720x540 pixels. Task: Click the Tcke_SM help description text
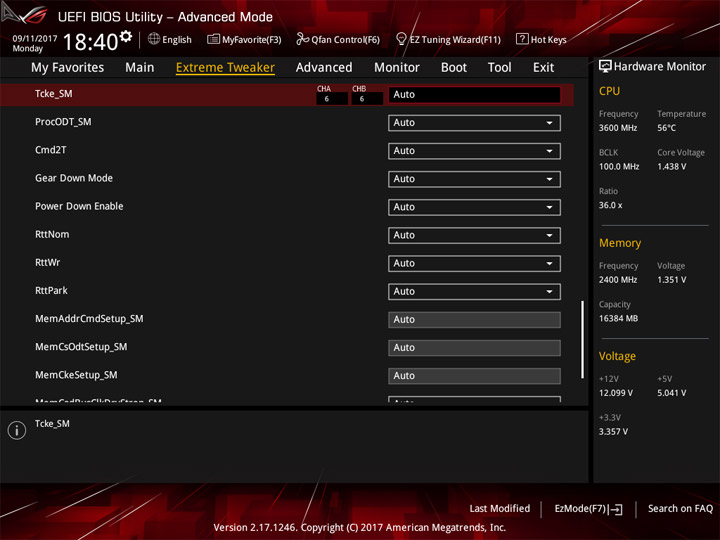(x=52, y=424)
